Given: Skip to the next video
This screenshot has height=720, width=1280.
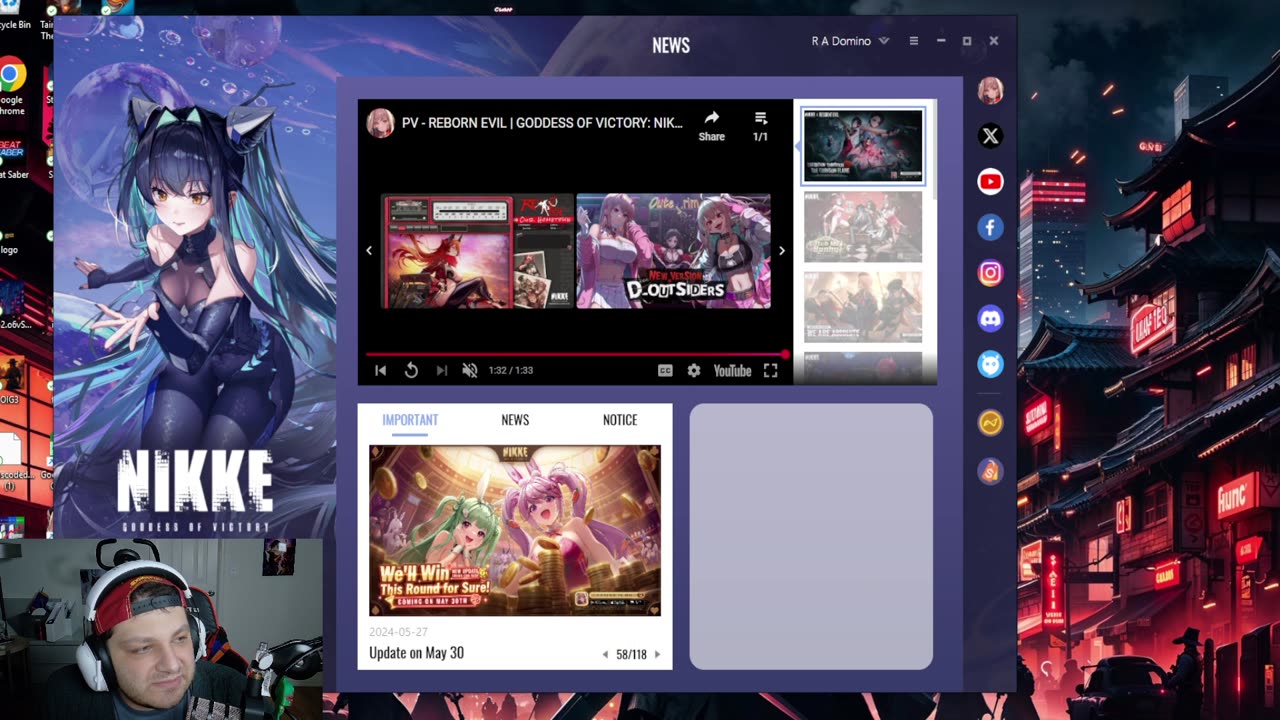Looking at the screenshot, I should coord(442,371).
